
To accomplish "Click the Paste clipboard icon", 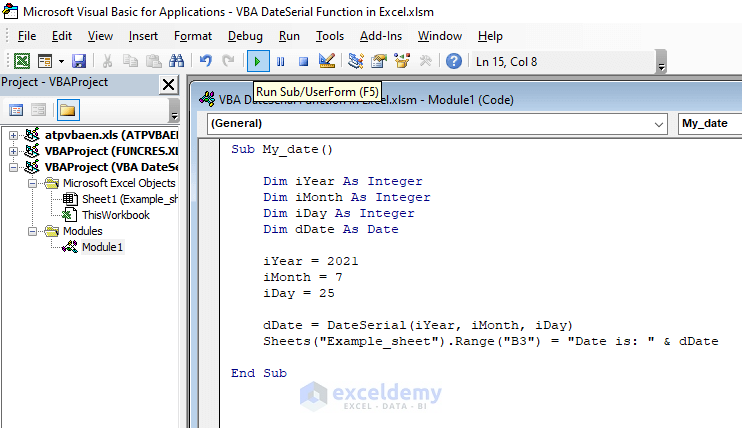I will point(153,61).
